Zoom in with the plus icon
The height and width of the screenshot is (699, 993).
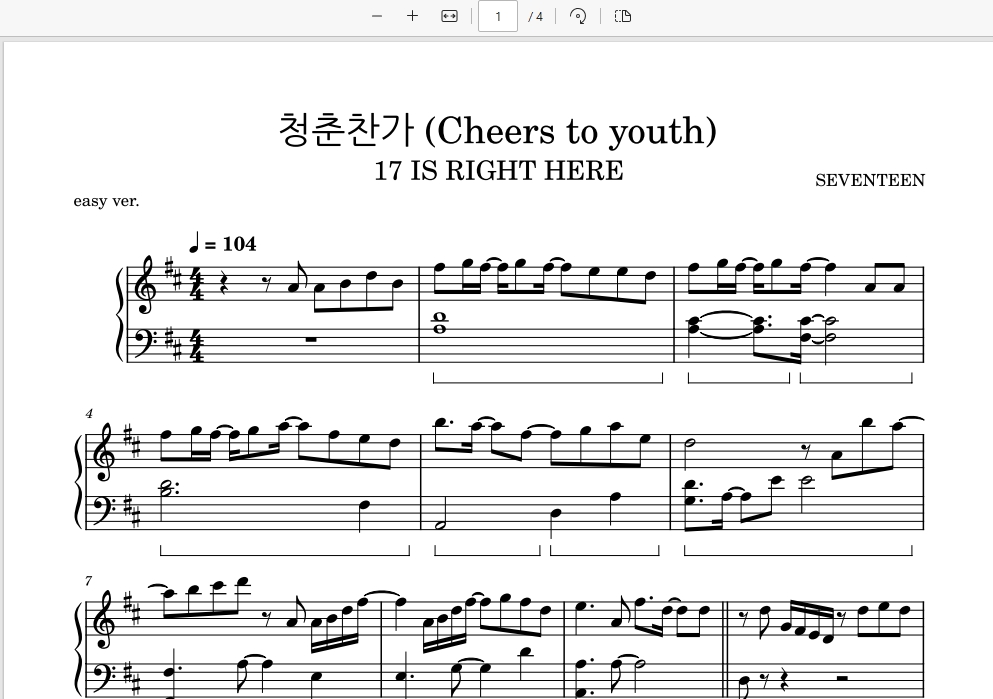[x=412, y=16]
